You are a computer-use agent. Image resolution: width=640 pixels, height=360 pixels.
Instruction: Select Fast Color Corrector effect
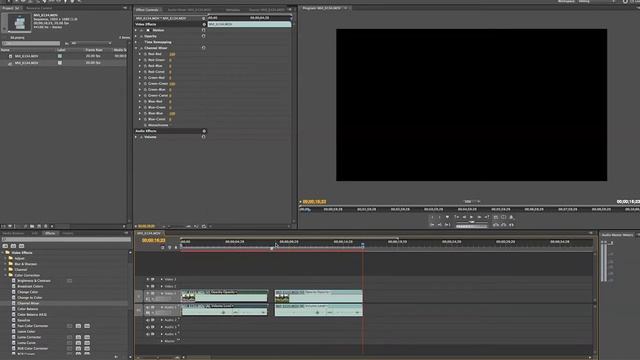(33, 326)
